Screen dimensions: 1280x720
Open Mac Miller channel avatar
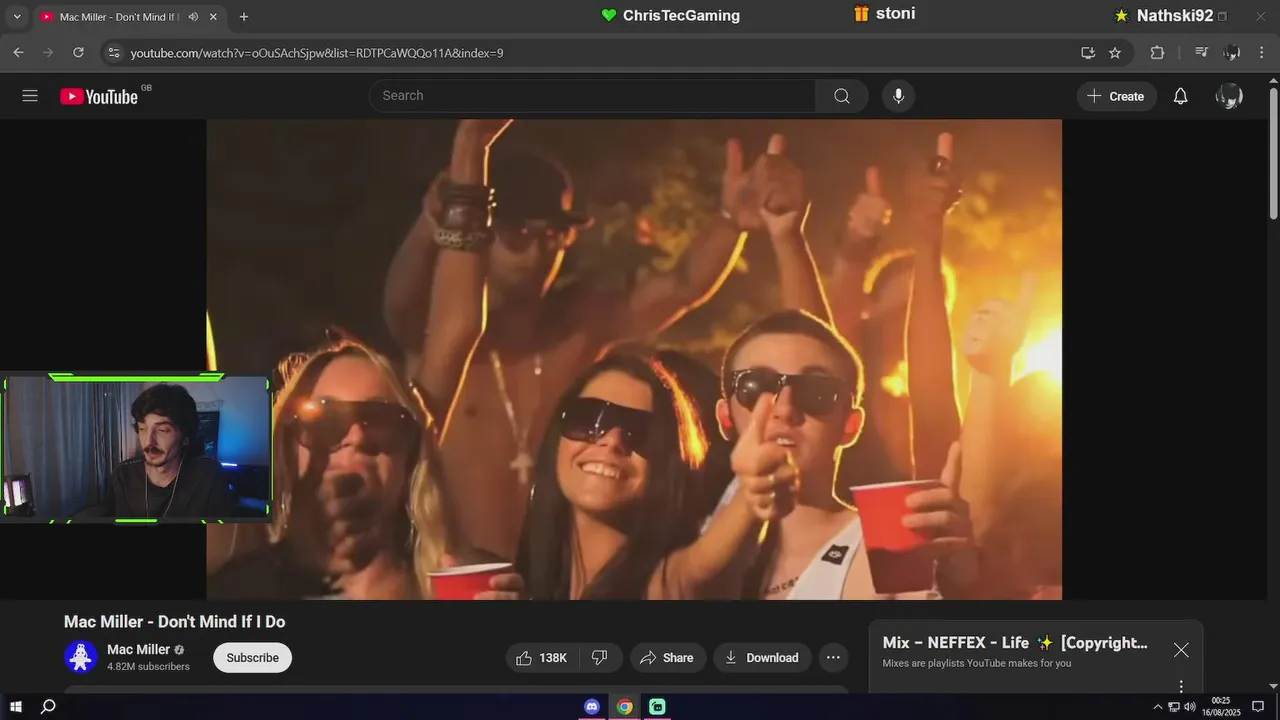(81, 657)
